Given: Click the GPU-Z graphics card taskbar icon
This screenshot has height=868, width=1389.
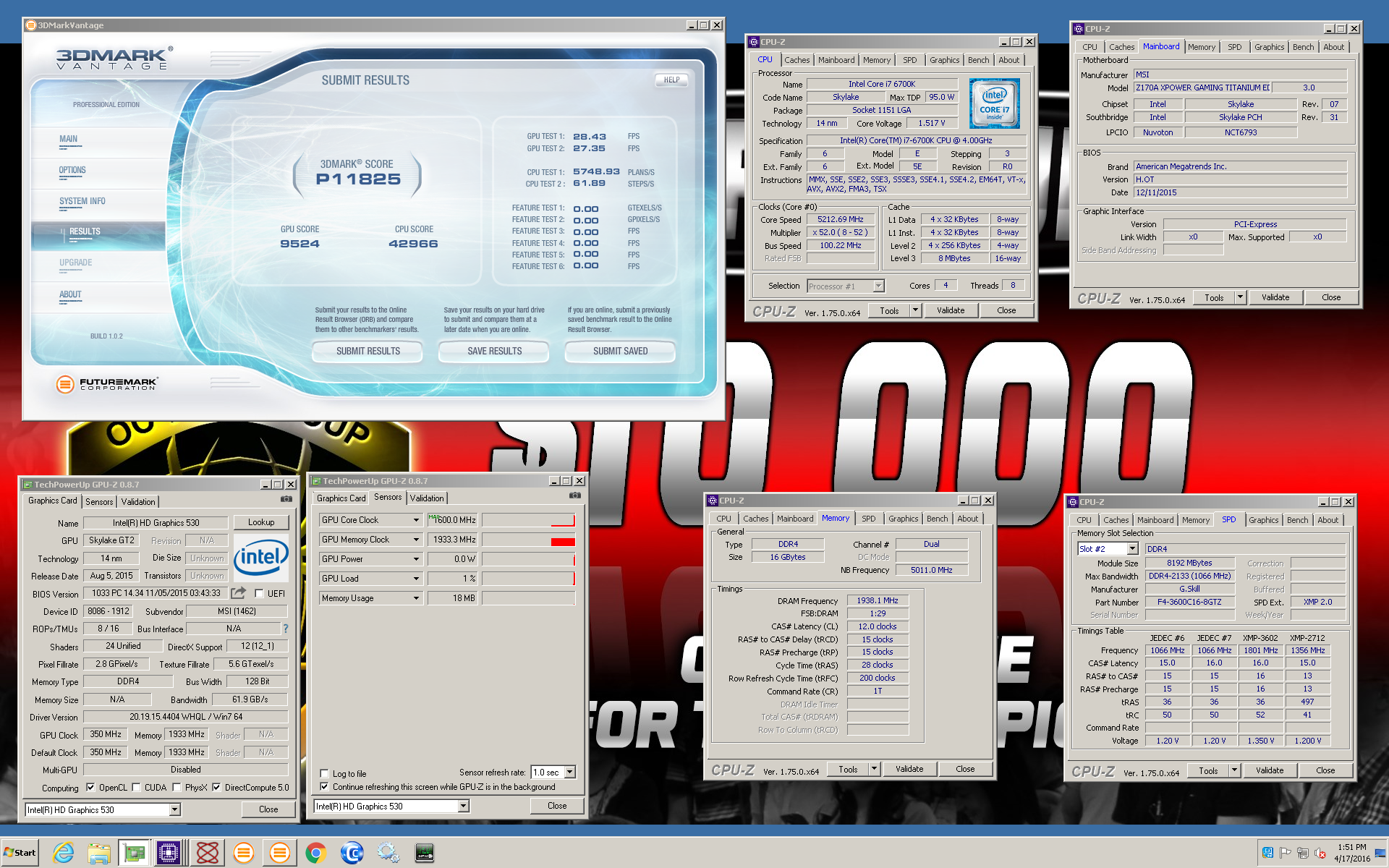Looking at the screenshot, I should coord(134,854).
